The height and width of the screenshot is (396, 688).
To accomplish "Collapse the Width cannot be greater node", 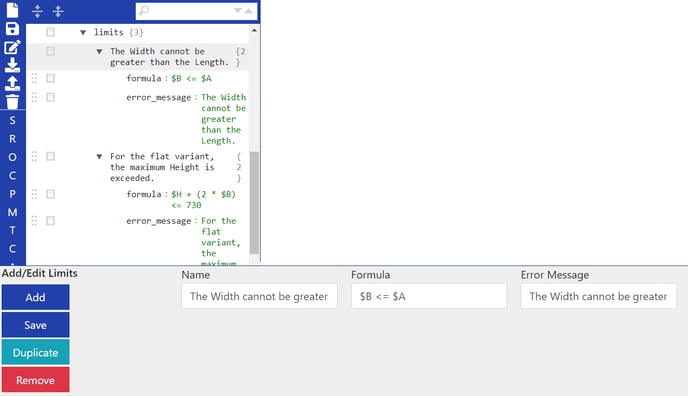I will [x=99, y=52].
